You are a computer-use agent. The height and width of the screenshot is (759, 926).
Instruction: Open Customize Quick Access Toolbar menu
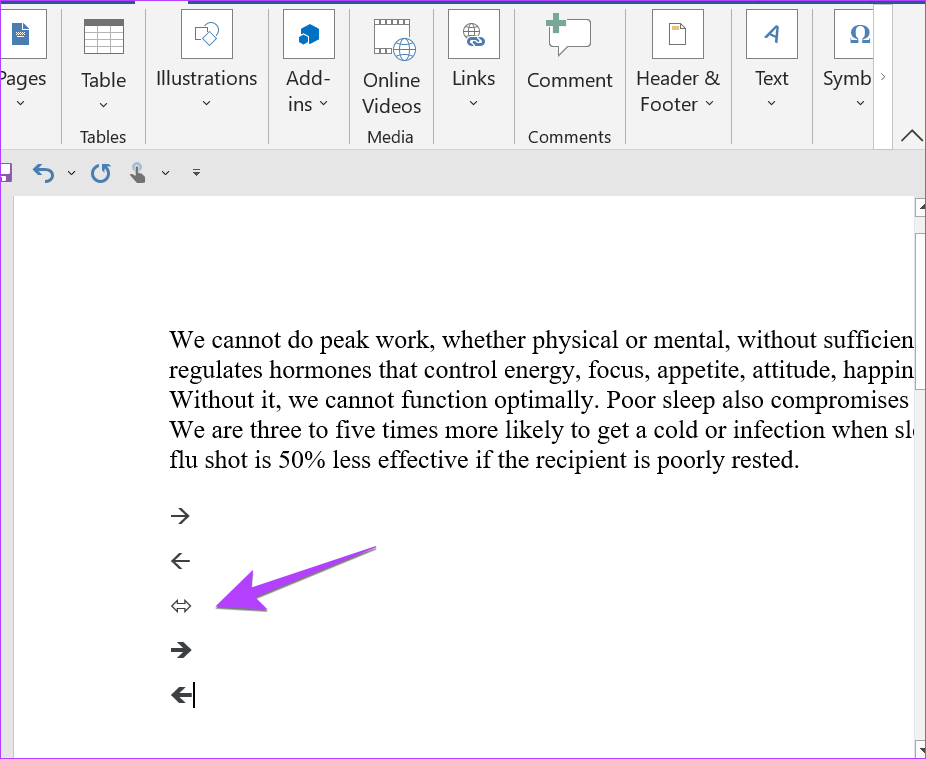click(196, 173)
